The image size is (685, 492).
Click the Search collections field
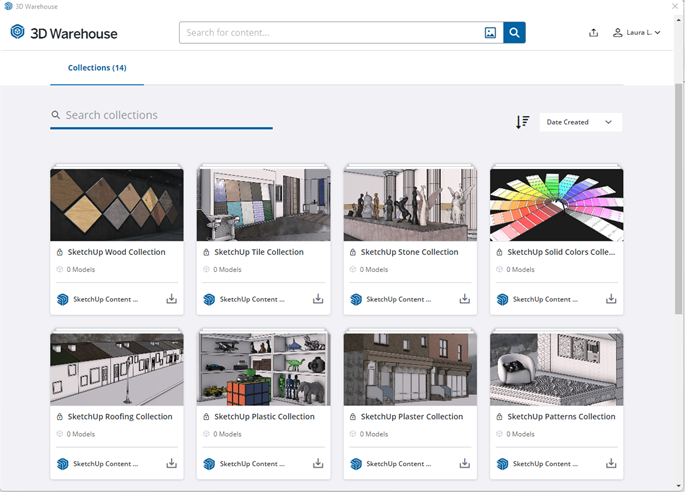tap(166, 115)
